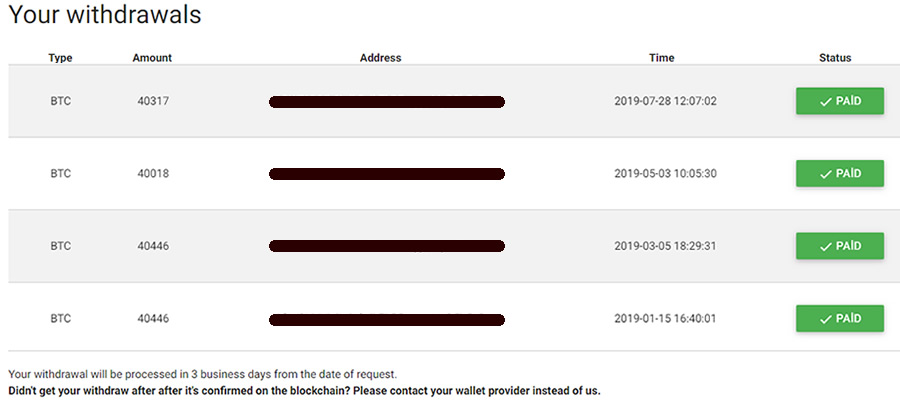Click the timestamp 2019-01-15 16:40:01
The height and width of the screenshot is (400, 900).
pyautogui.click(x=665, y=319)
